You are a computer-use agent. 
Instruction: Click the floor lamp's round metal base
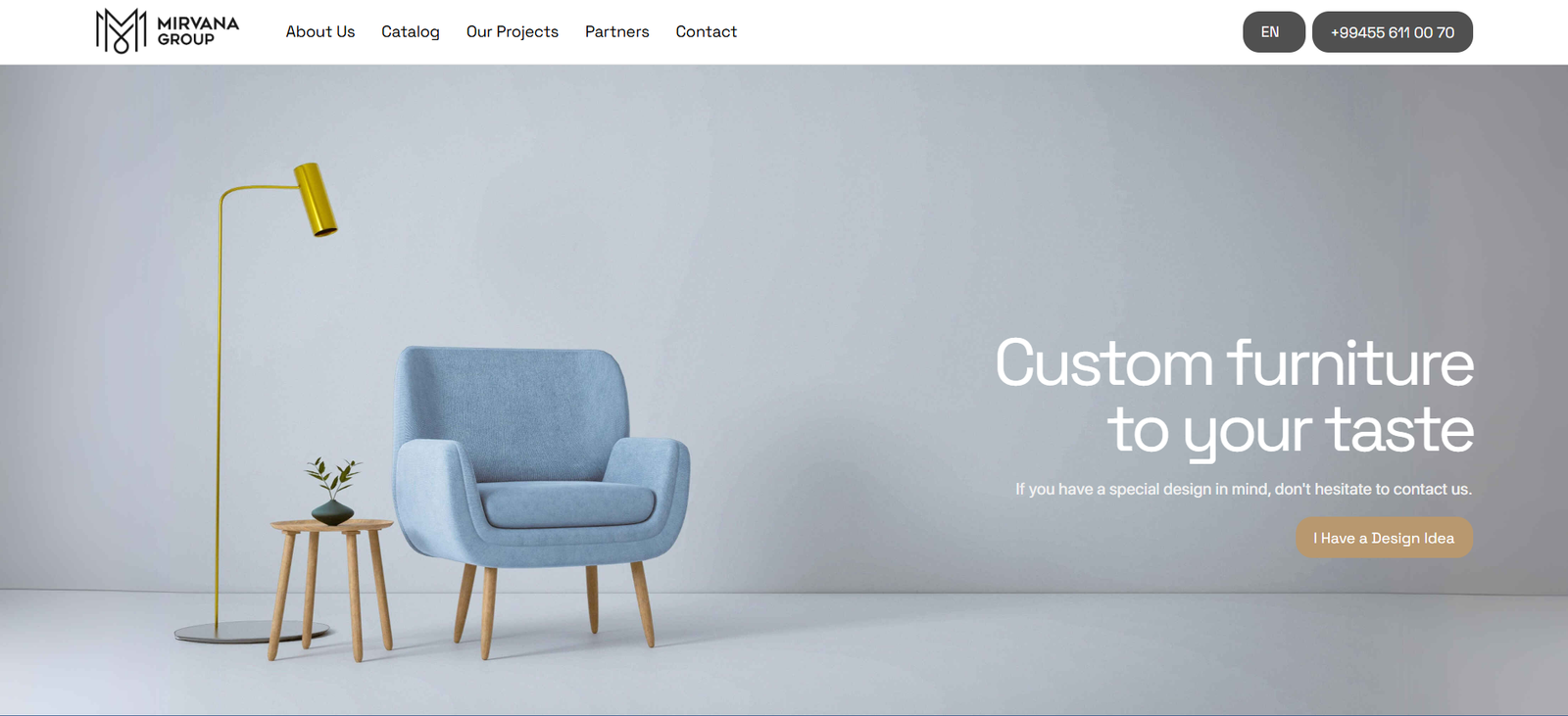pyautogui.click(x=252, y=632)
